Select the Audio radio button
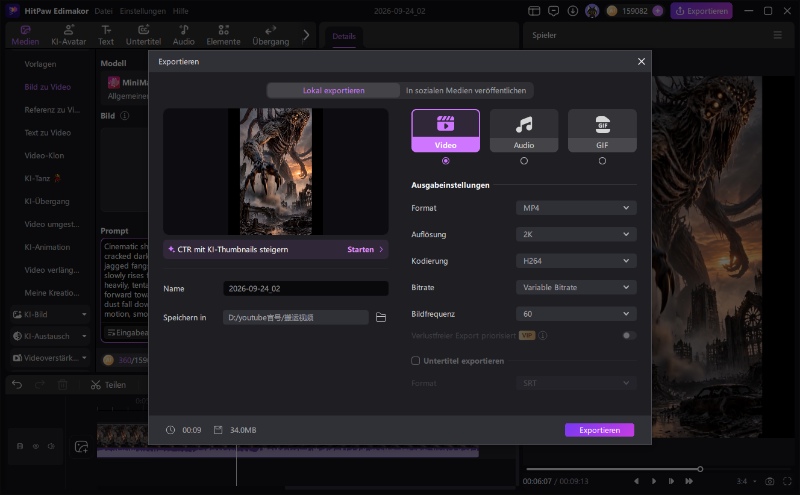Viewport: 800px width, 495px height. tap(523, 161)
